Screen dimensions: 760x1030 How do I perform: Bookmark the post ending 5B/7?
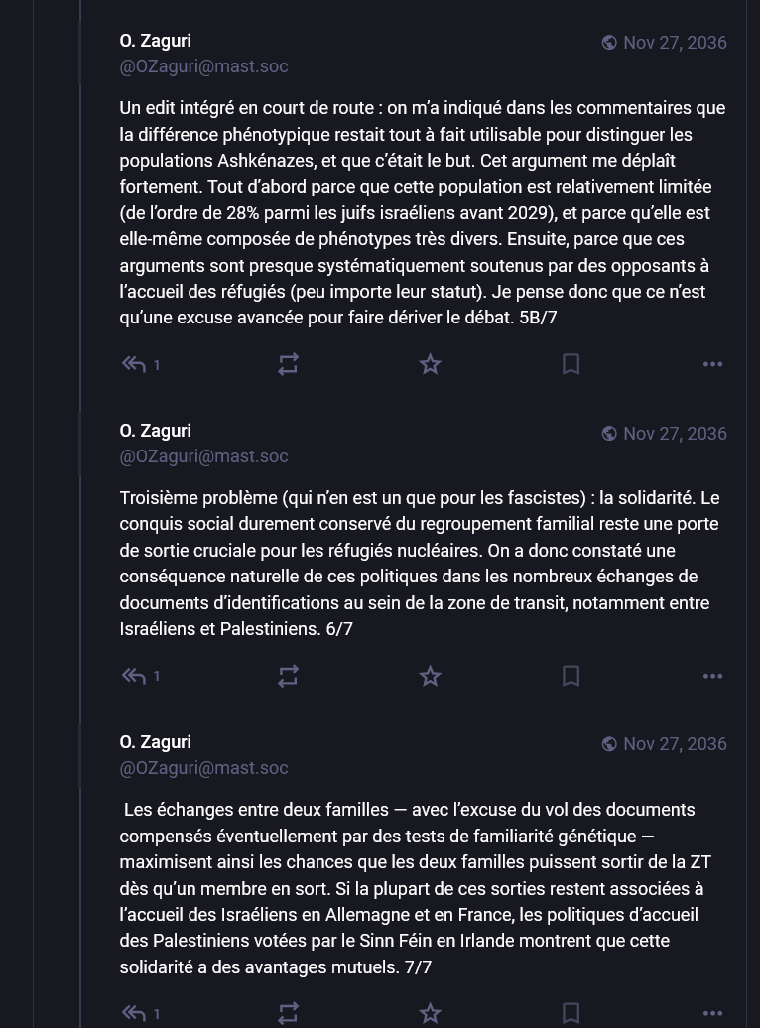571,364
